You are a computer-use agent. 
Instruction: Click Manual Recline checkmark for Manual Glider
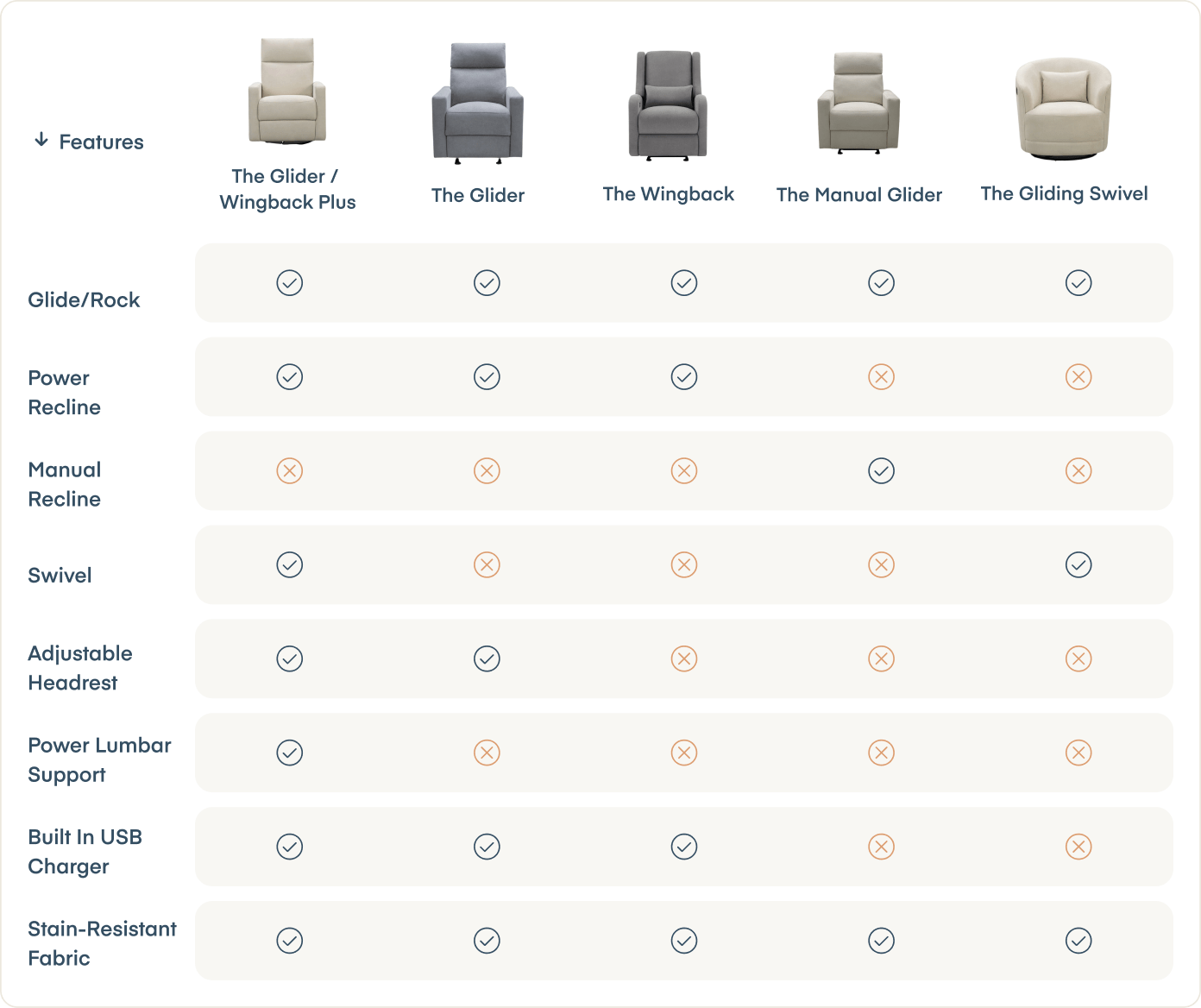[881, 471]
